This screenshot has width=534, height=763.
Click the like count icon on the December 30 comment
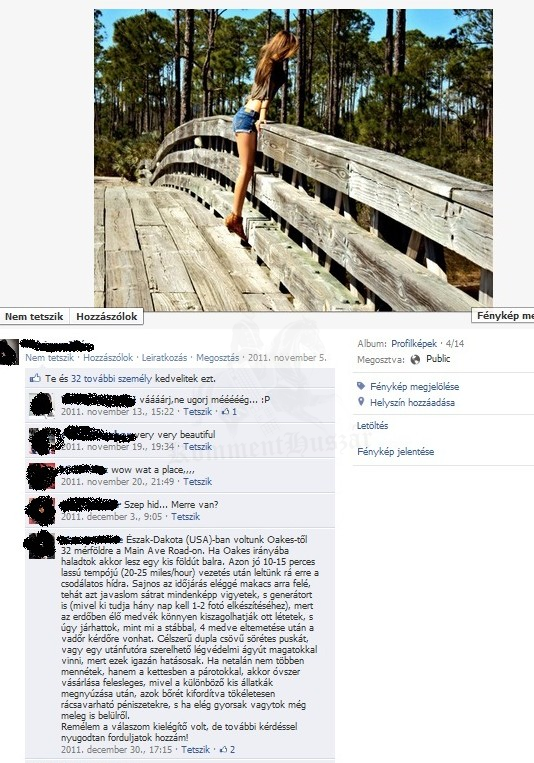227,749
